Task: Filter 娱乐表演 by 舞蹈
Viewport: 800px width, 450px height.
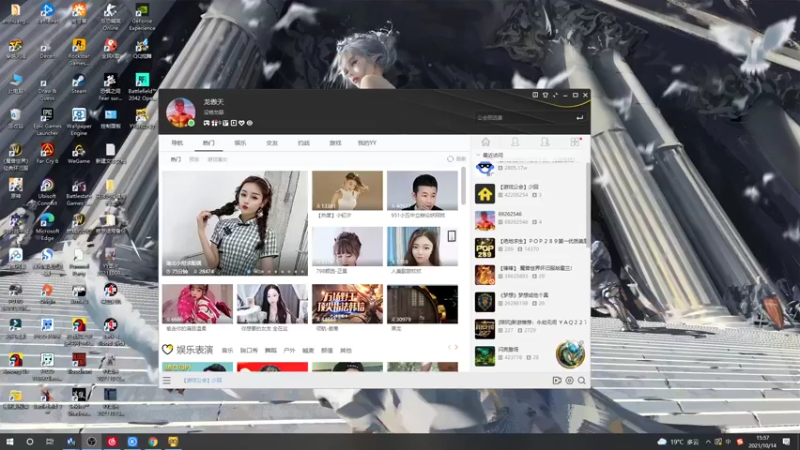Action: tap(270, 351)
